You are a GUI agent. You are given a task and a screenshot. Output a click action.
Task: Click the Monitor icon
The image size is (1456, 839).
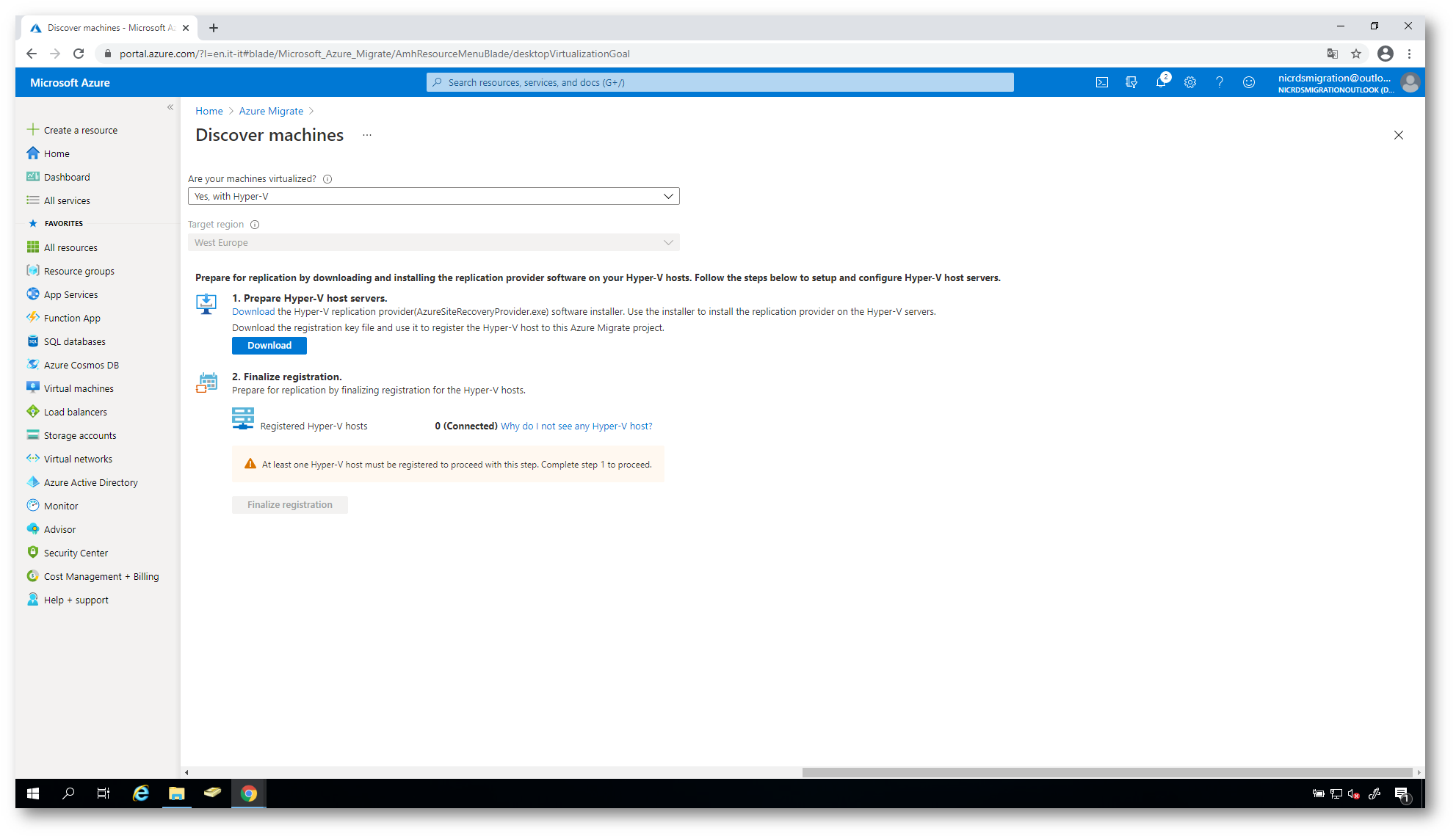(x=33, y=506)
